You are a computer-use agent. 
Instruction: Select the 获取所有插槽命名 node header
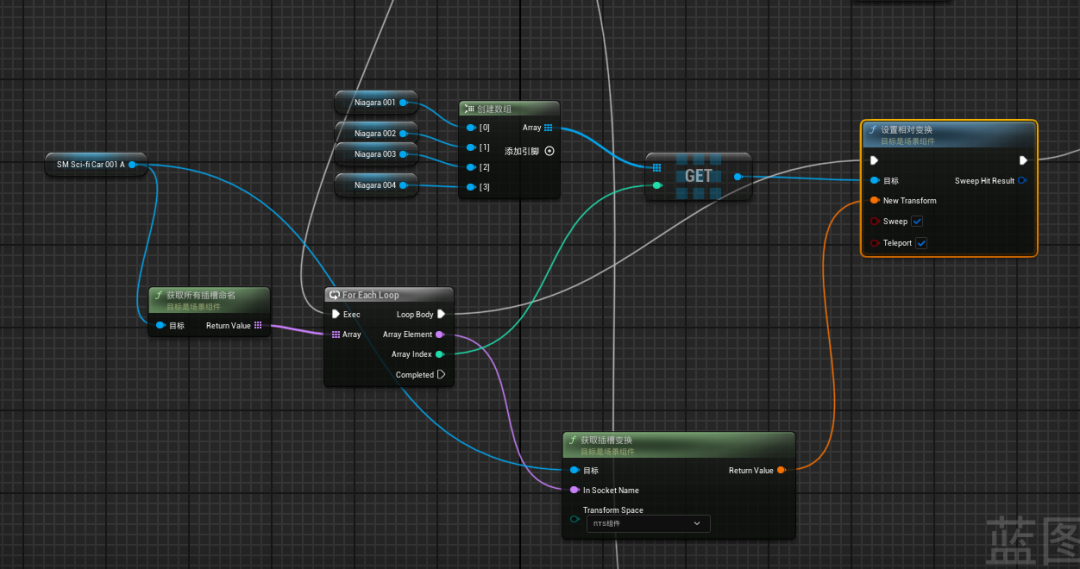[209, 300]
